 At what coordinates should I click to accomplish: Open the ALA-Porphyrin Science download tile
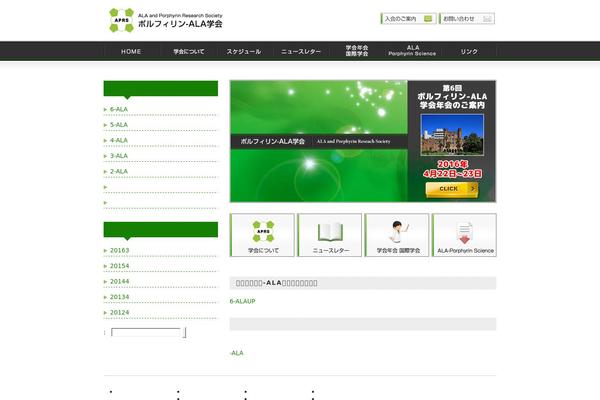464,235
